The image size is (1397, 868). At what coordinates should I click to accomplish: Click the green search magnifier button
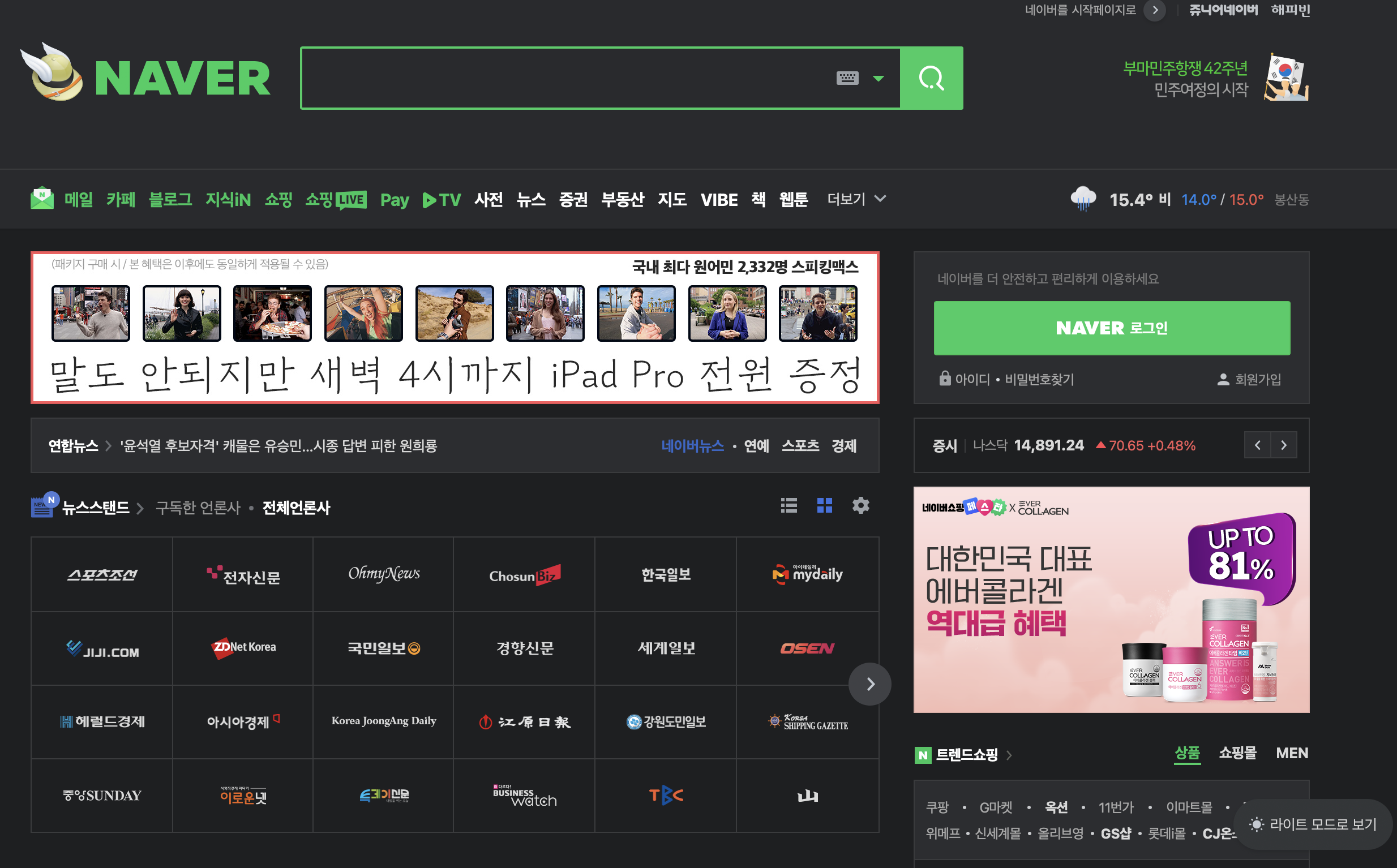[931, 78]
